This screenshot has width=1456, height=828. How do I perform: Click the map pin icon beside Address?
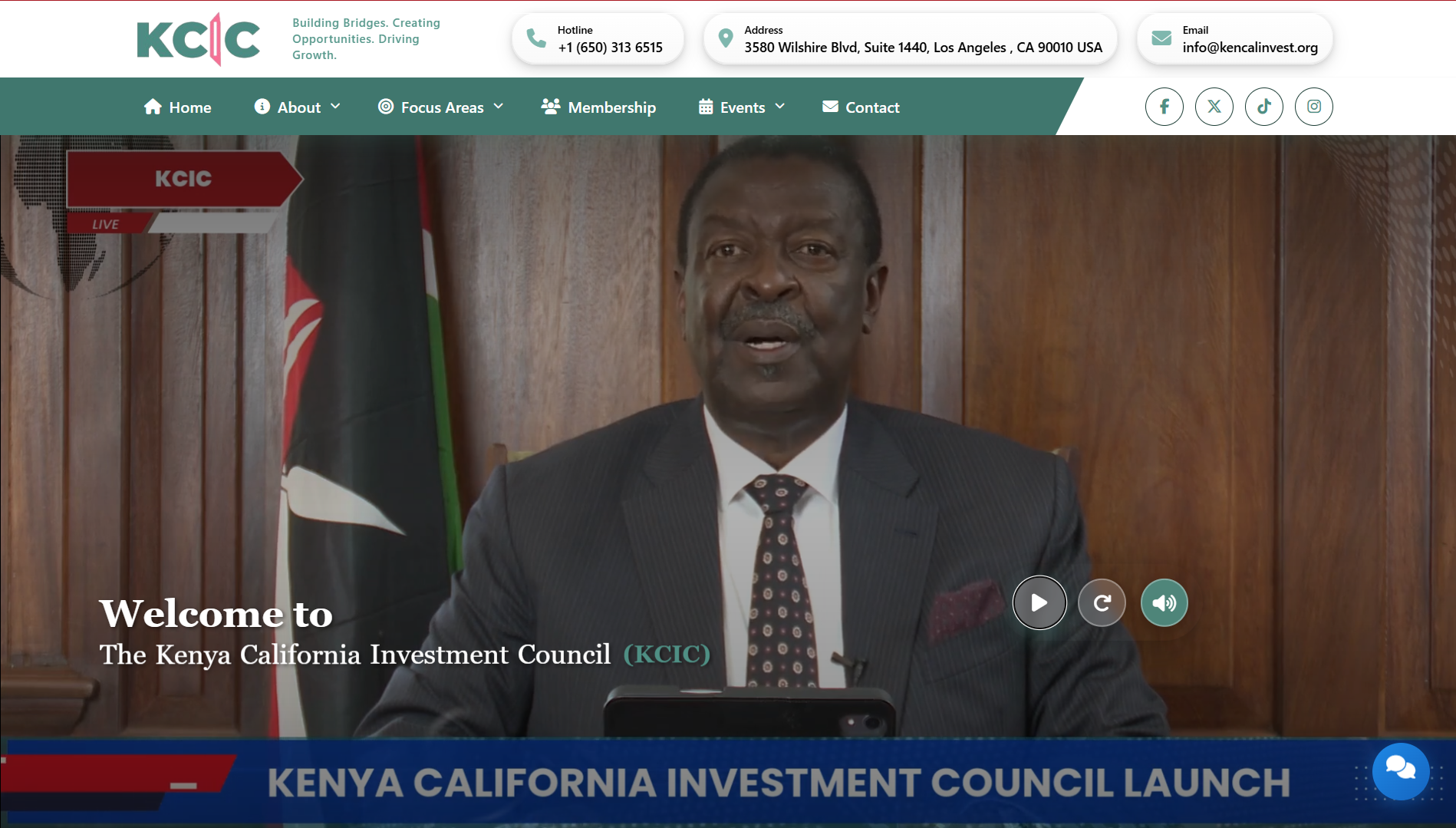point(724,38)
